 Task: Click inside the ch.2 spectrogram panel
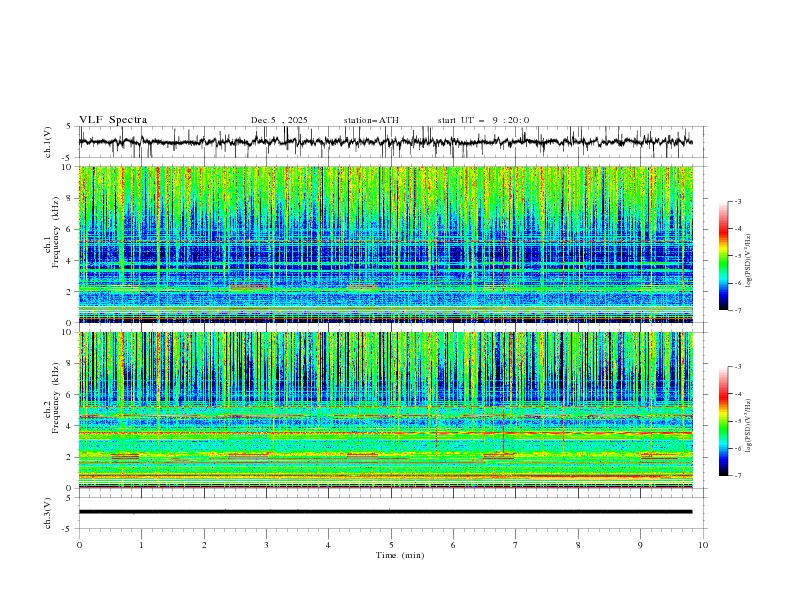385,410
